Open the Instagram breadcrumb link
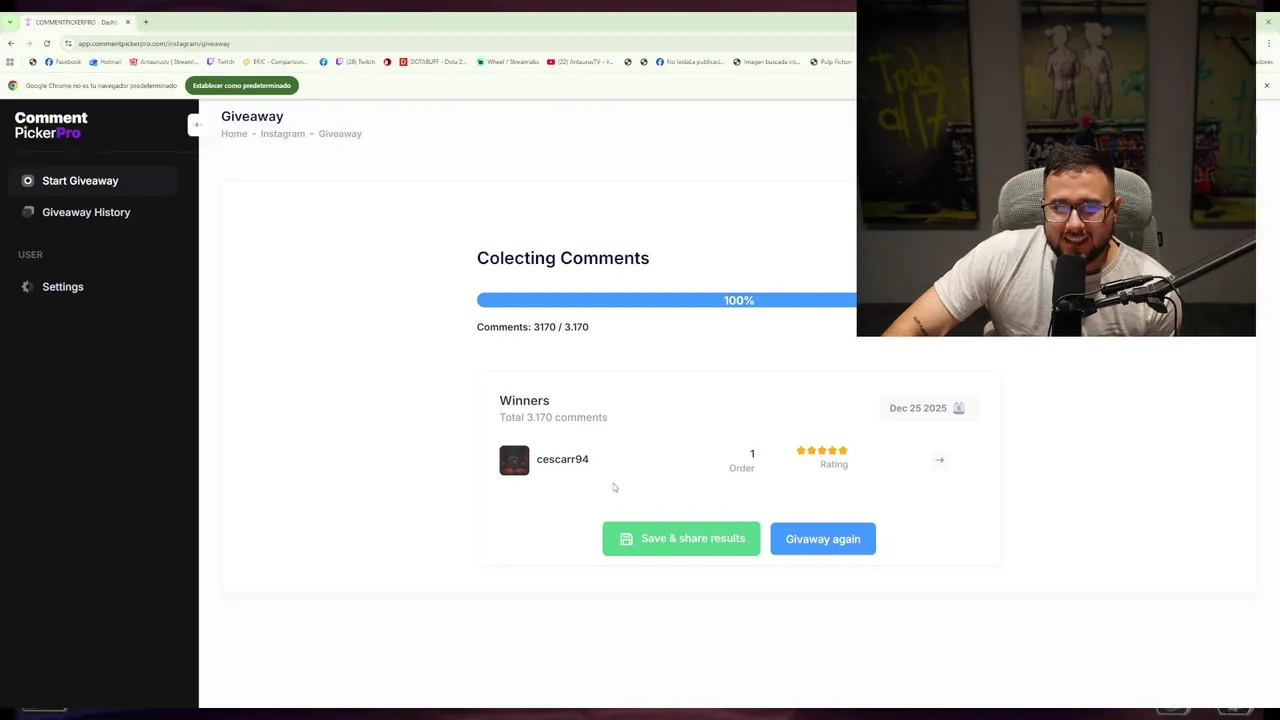This screenshot has width=1280, height=720. 283,134
